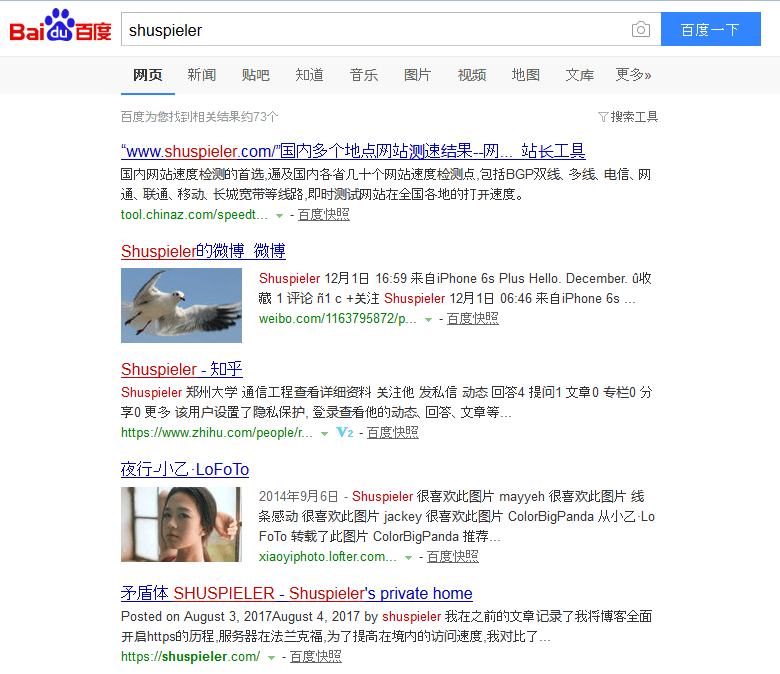Switch to the 图片 tab

417,75
